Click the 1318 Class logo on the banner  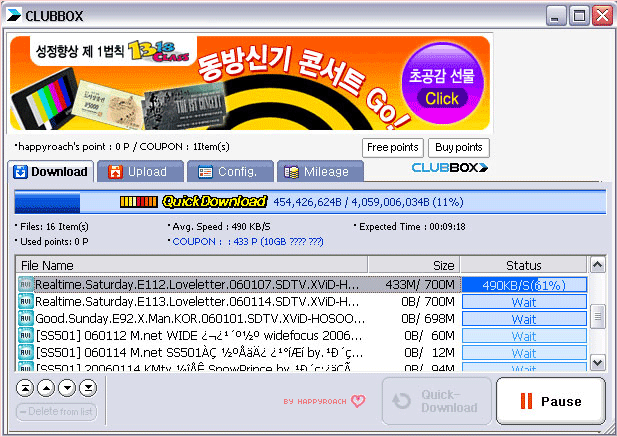tap(158, 52)
